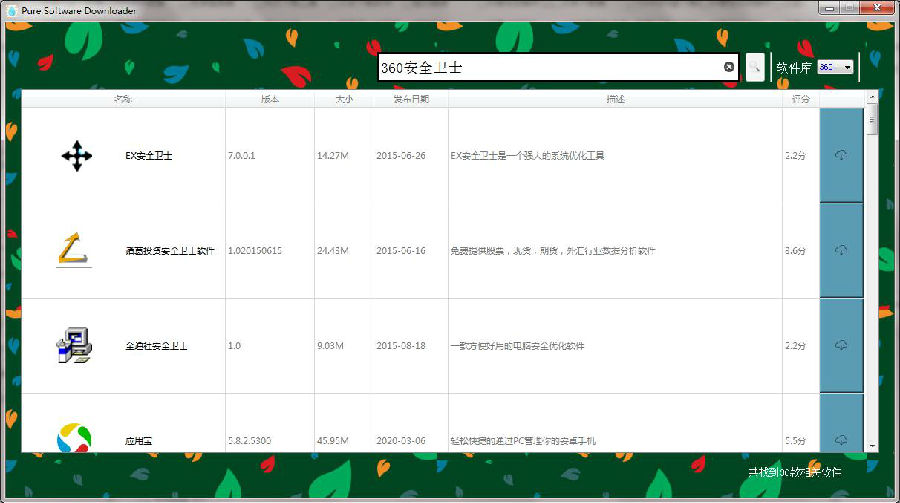Clear the search box with the X icon
Viewport: 900px width, 503px height.
click(x=728, y=67)
